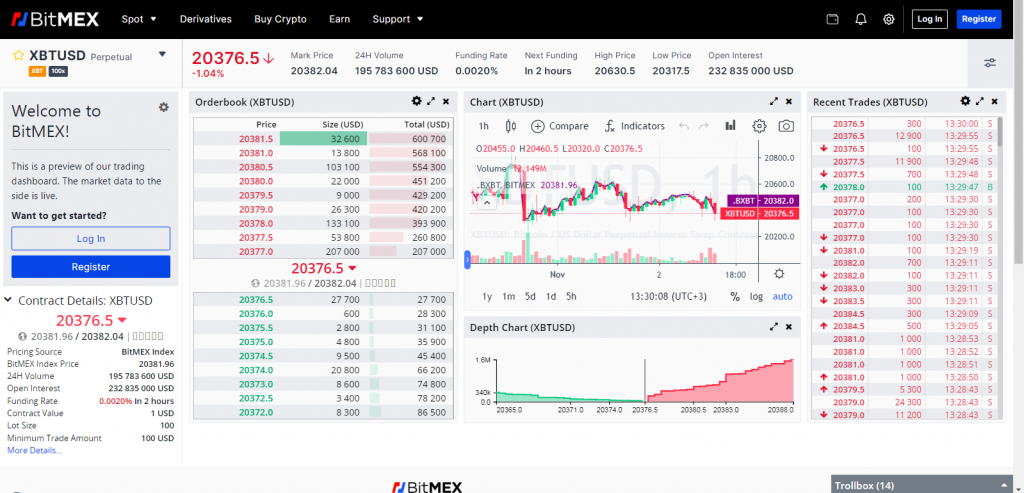The height and width of the screenshot is (493, 1024).
Task: Click bid price 20376.5 in orderbook
Action: [256, 300]
